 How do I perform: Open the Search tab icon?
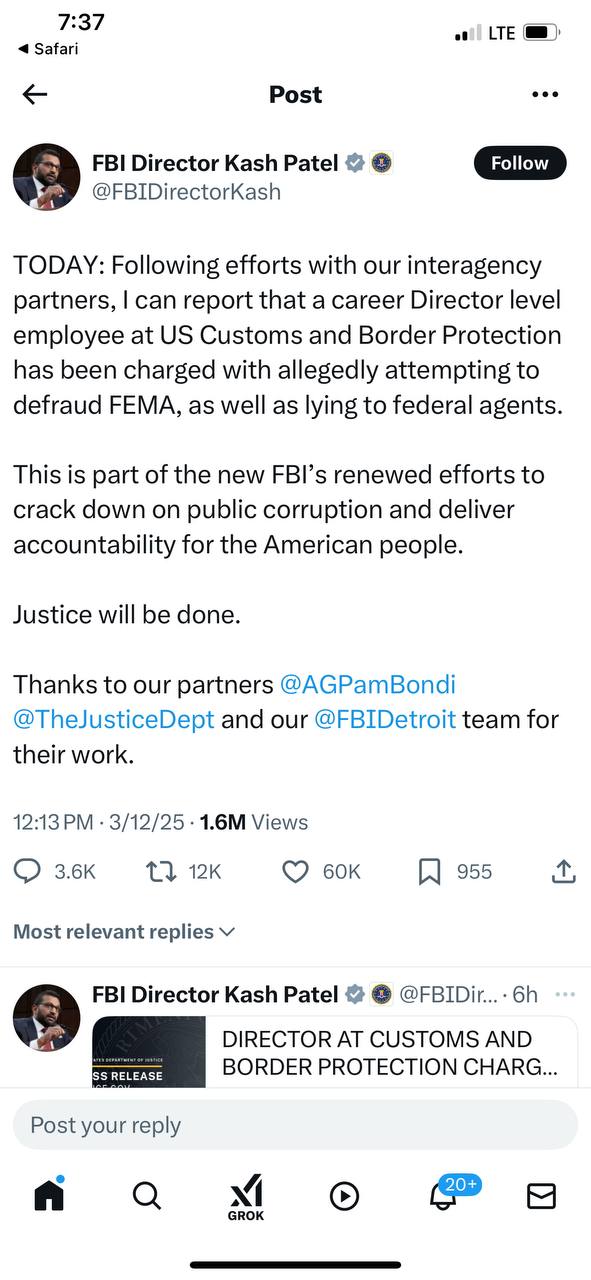point(147,1196)
